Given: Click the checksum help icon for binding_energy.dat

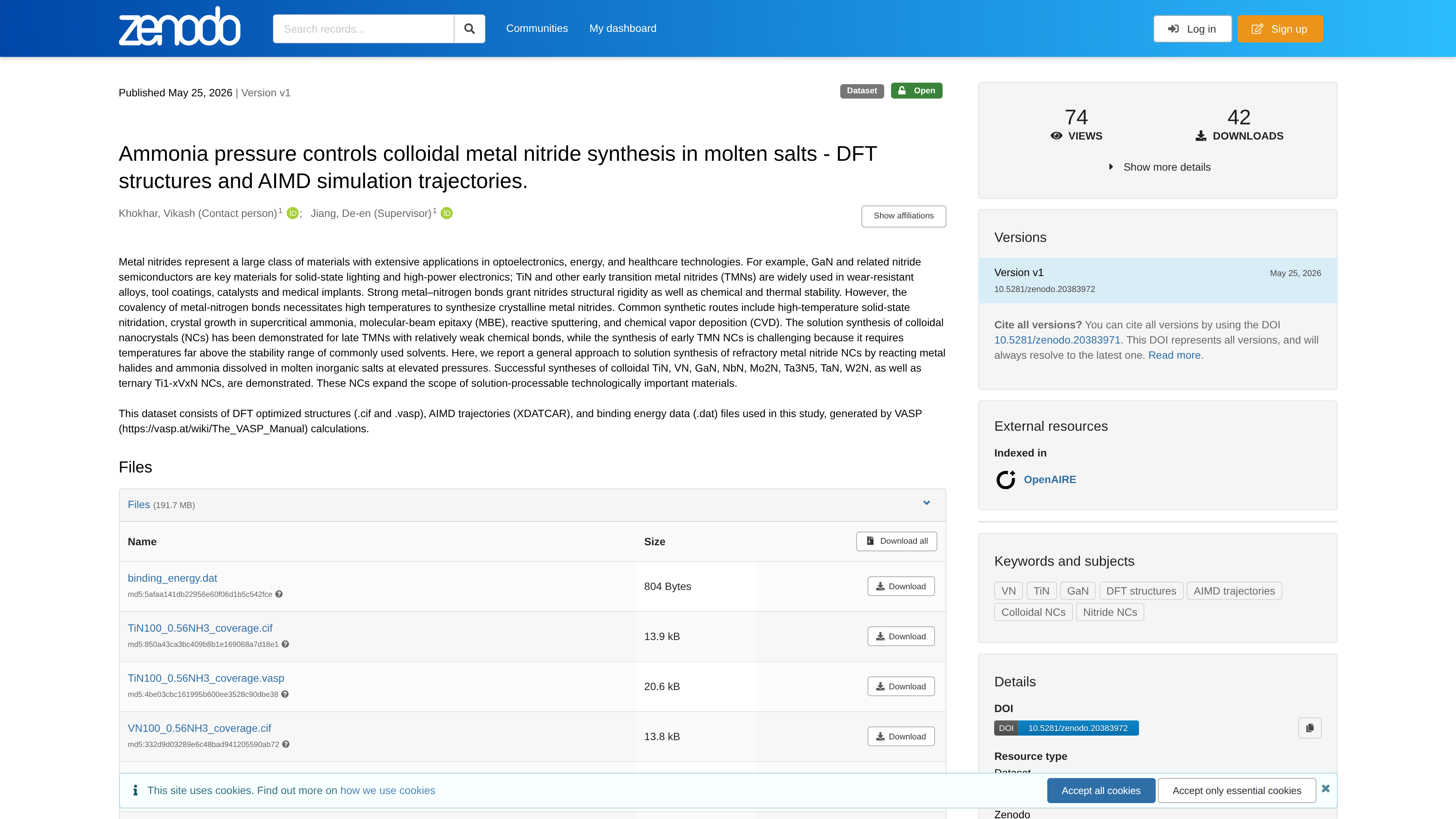Looking at the screenshot, I should coord(279,594).
